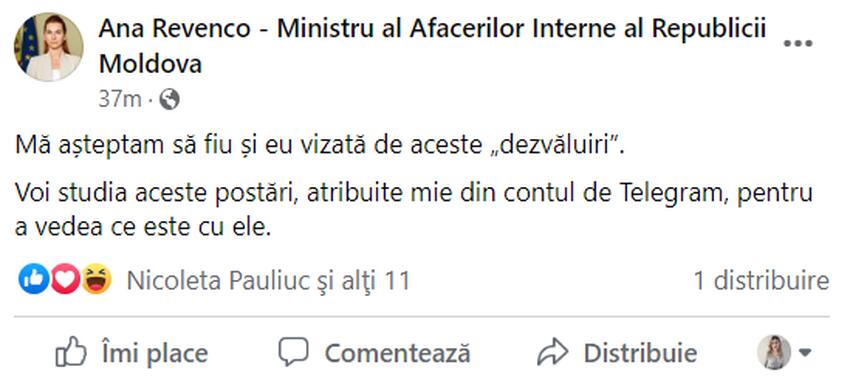Open Ana Revenco's profile picture
Image resolution: width=850 pixels, height=387 pixels.
(x=49, y=47)
